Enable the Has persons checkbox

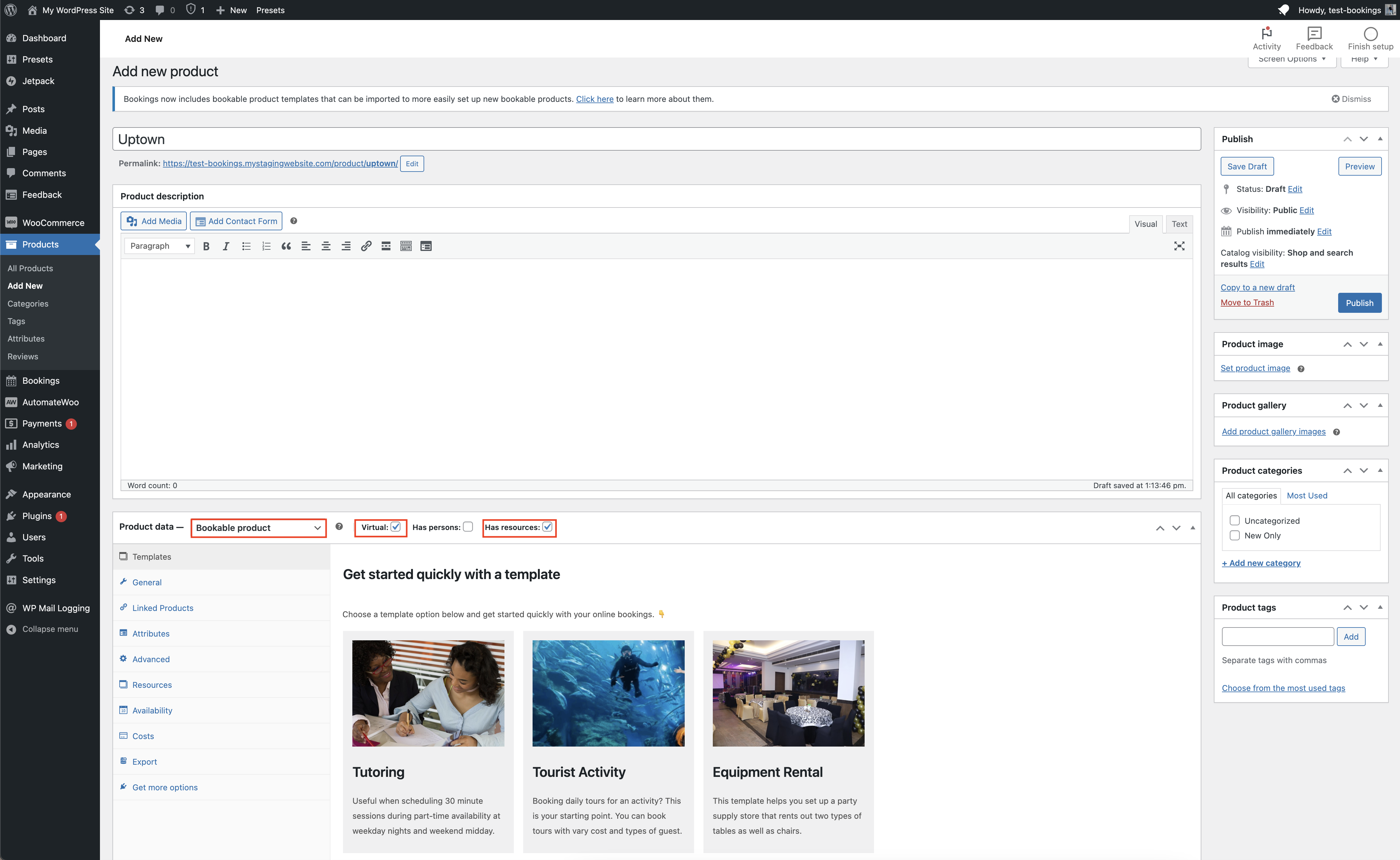(x=468, y=527)
